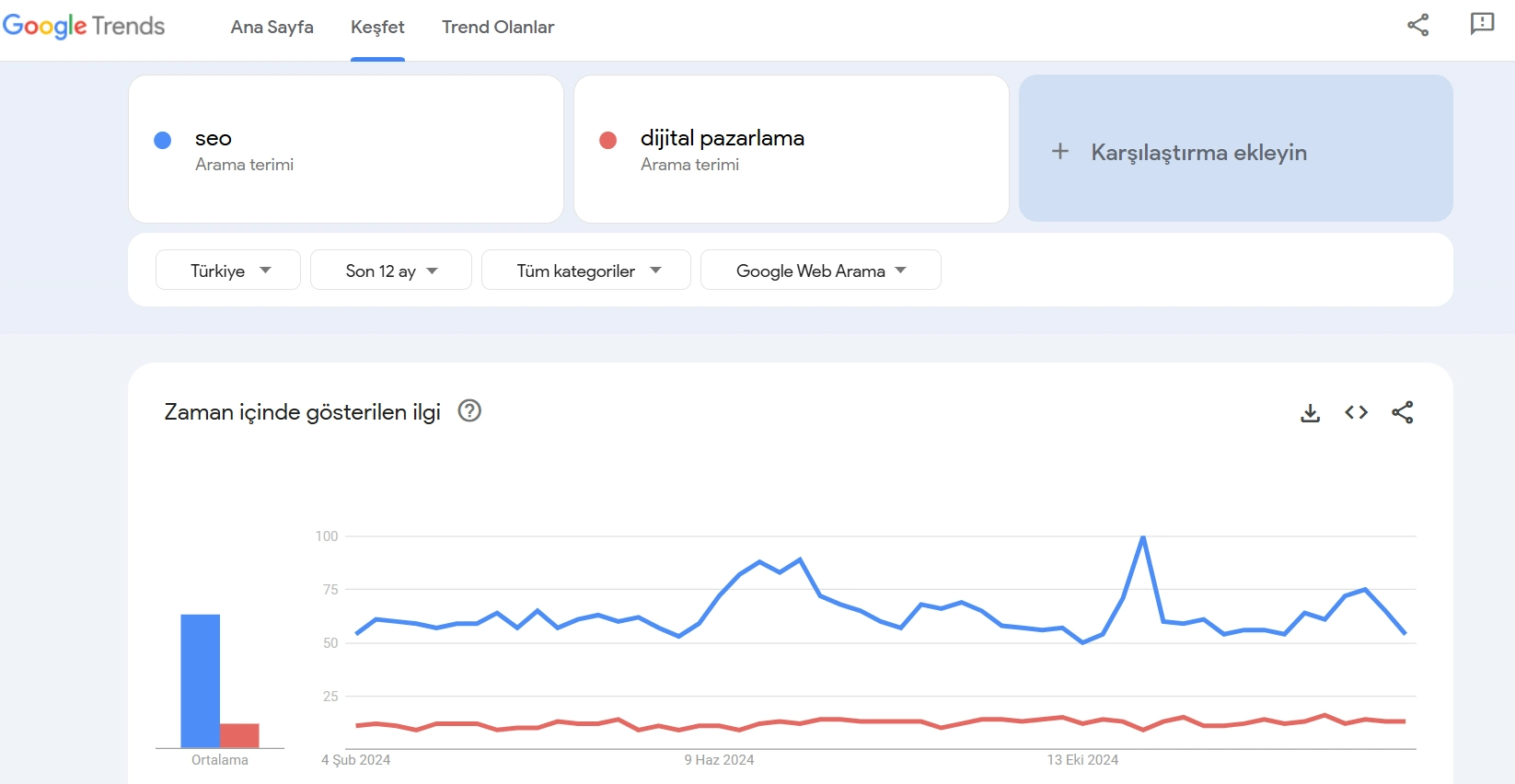The width and height of the screenshot is (1515, 784).
Task: Click the Zaman içinde gösterilen ilgi heading
Action: [302, 411]
